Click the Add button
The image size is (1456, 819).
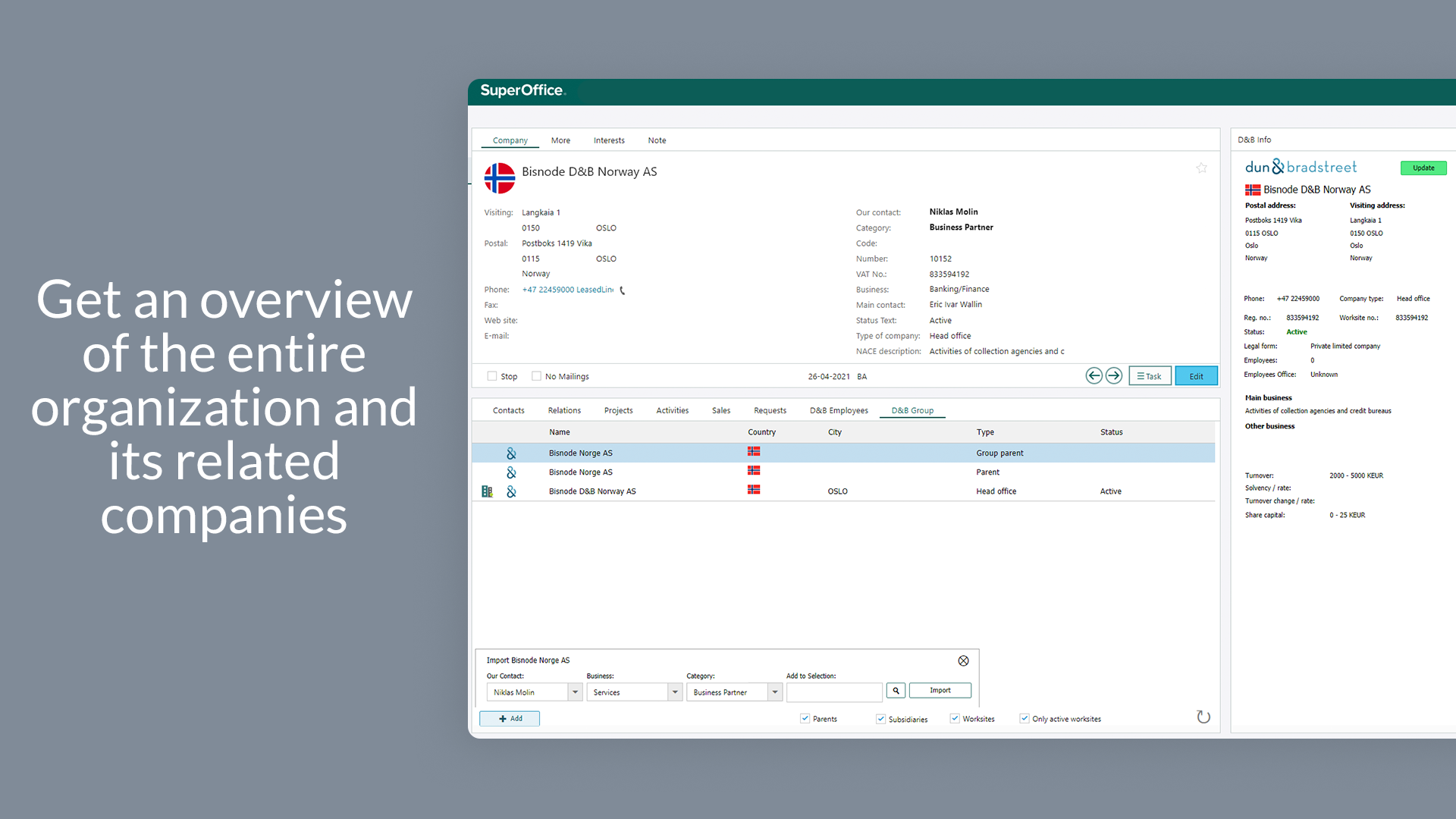click(510, 719)
